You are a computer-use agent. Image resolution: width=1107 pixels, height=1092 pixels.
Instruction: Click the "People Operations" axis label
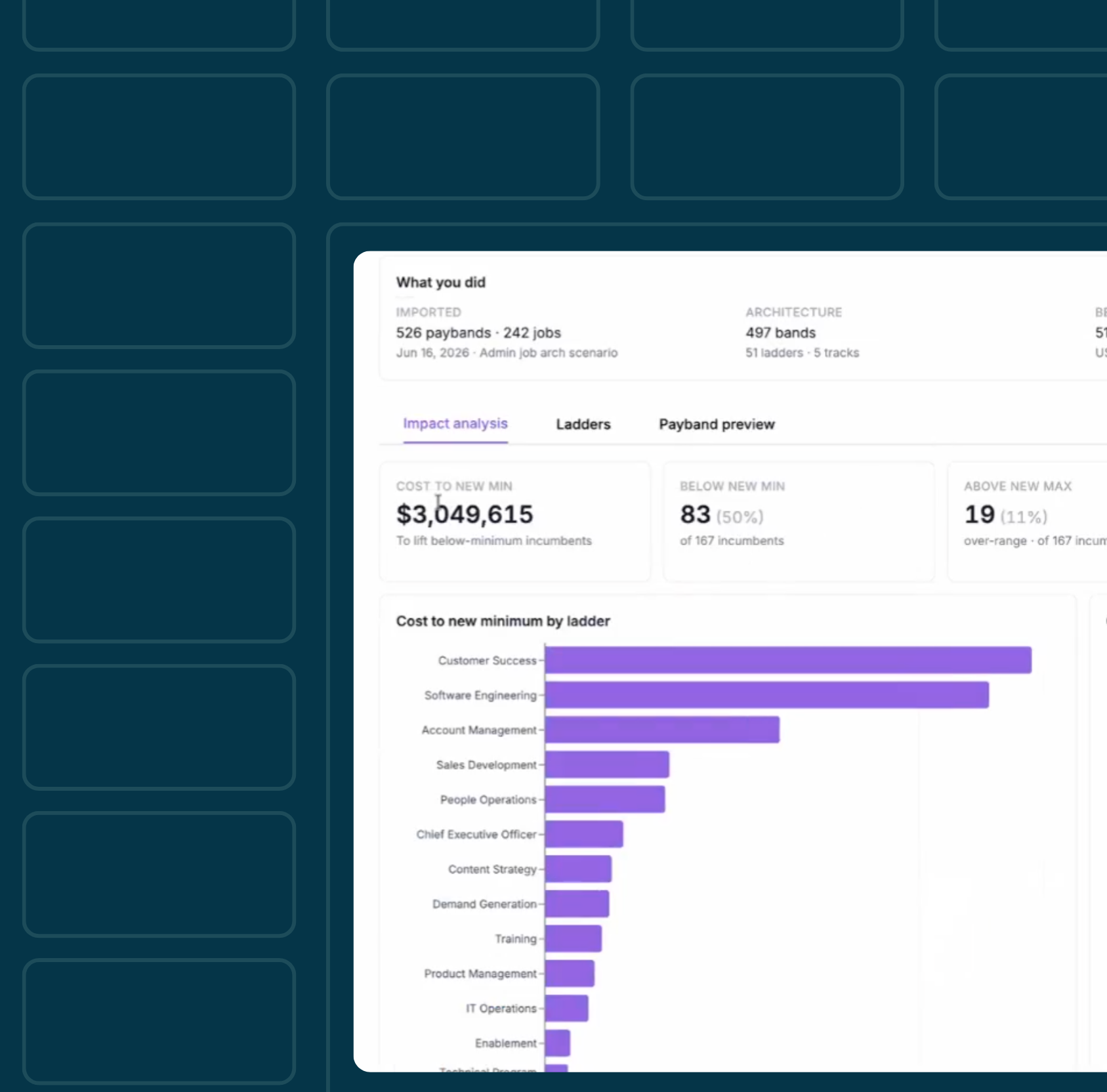tap(488, 800)
